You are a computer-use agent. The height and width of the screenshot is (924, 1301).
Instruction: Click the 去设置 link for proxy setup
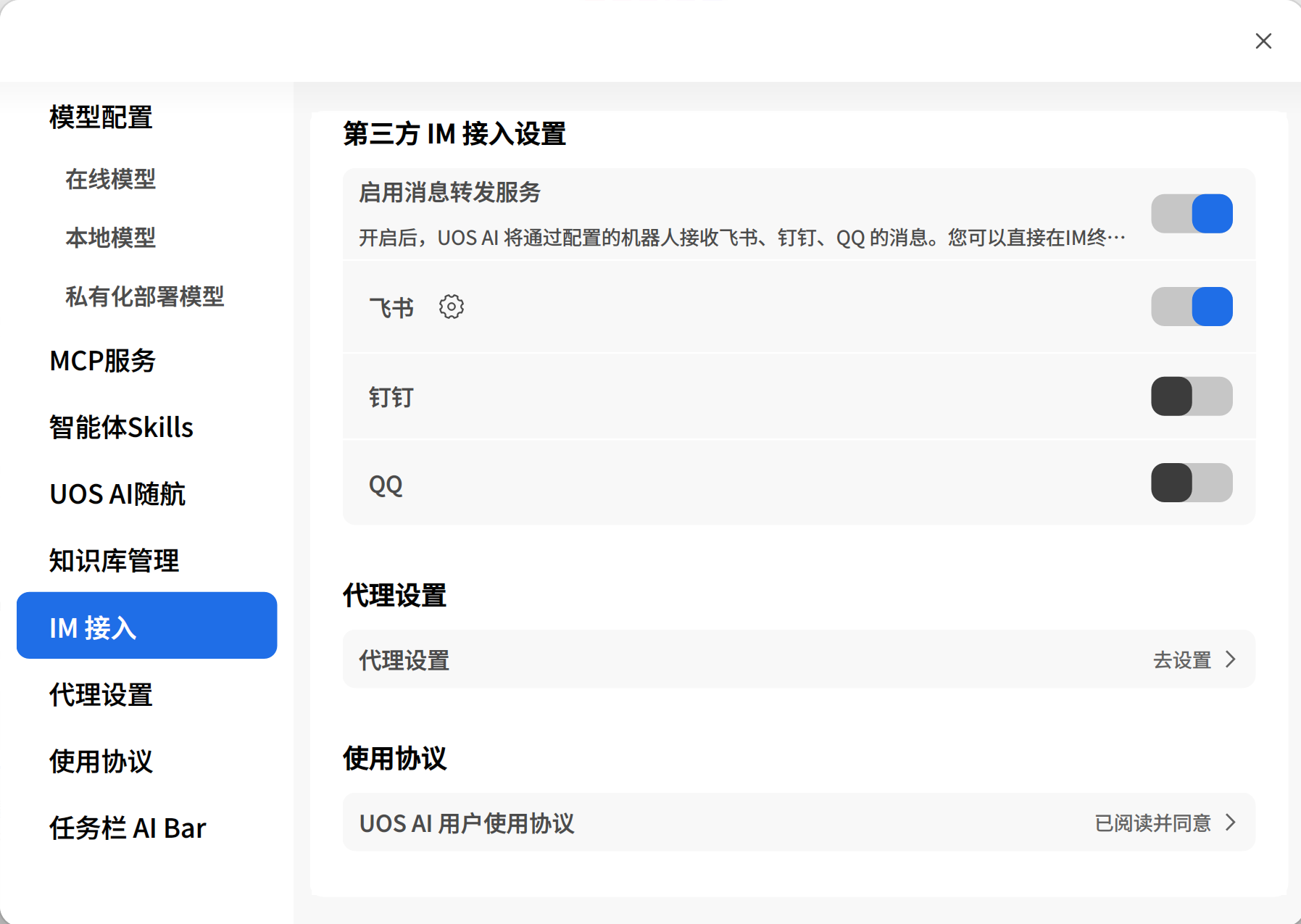[1181, 659]
